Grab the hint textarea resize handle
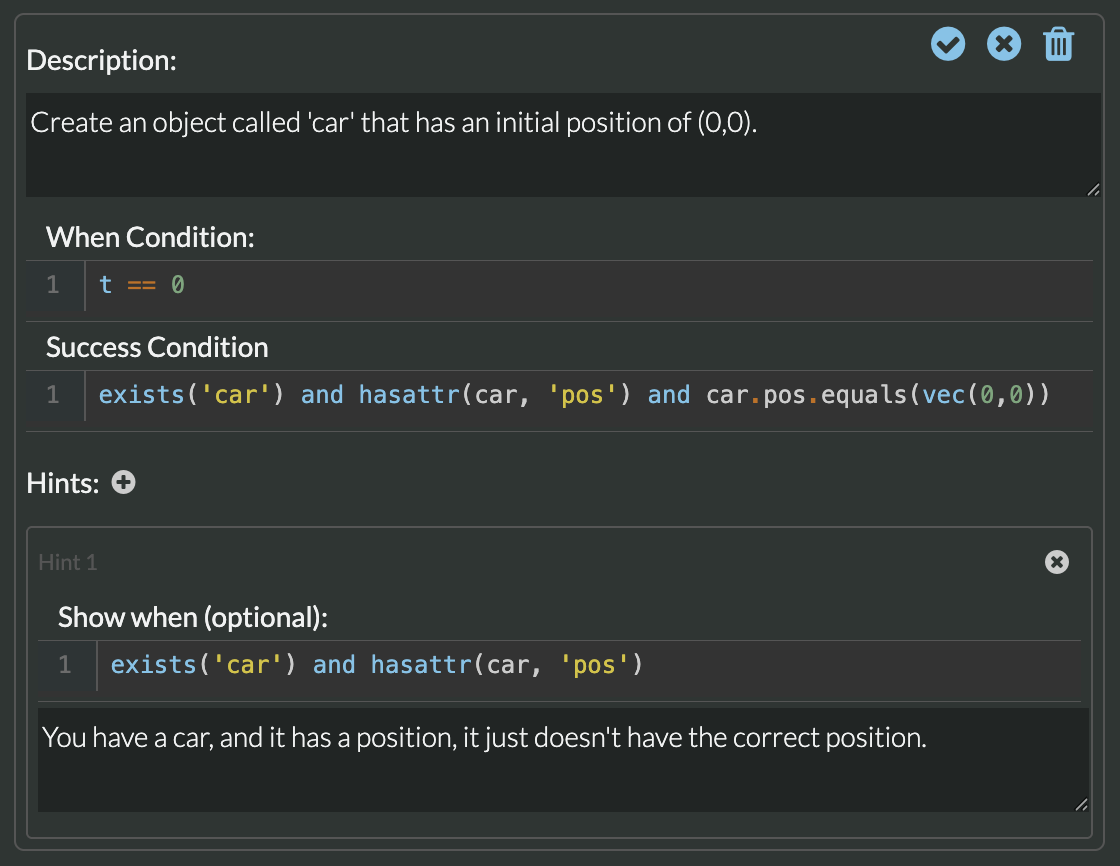 point(1081,804)
